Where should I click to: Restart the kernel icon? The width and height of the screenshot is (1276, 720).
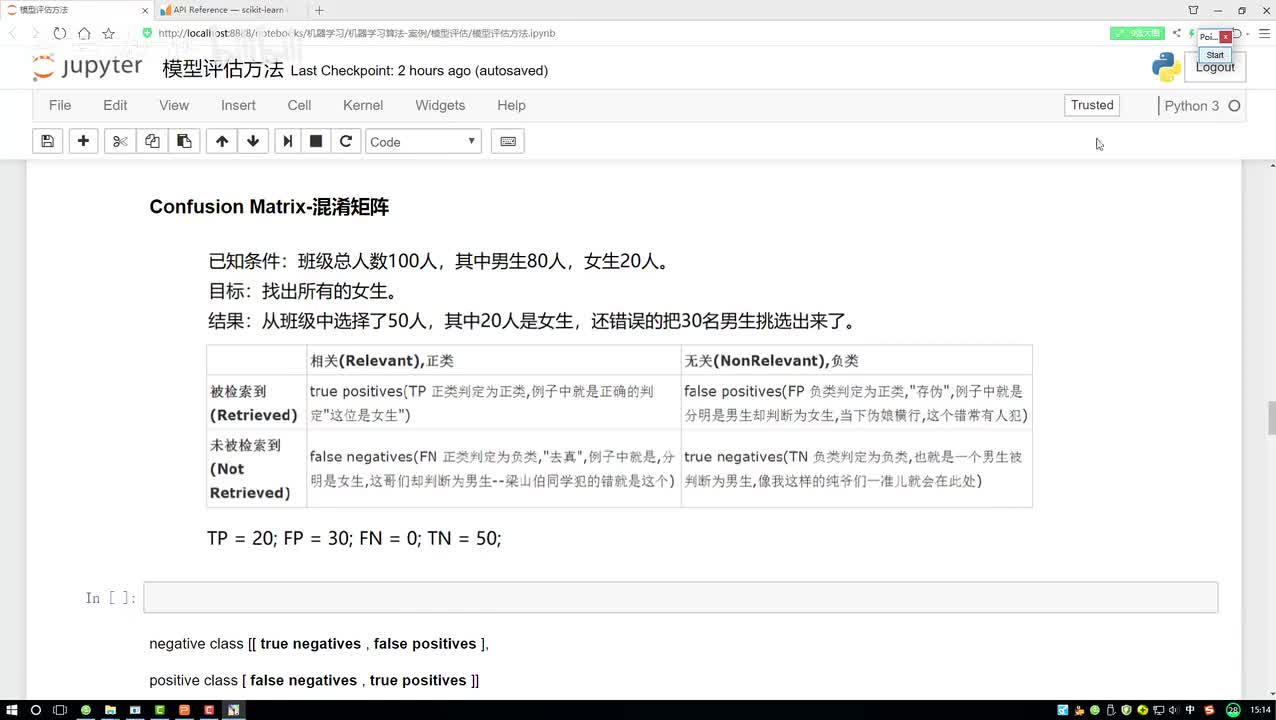[x=346, y=141]
